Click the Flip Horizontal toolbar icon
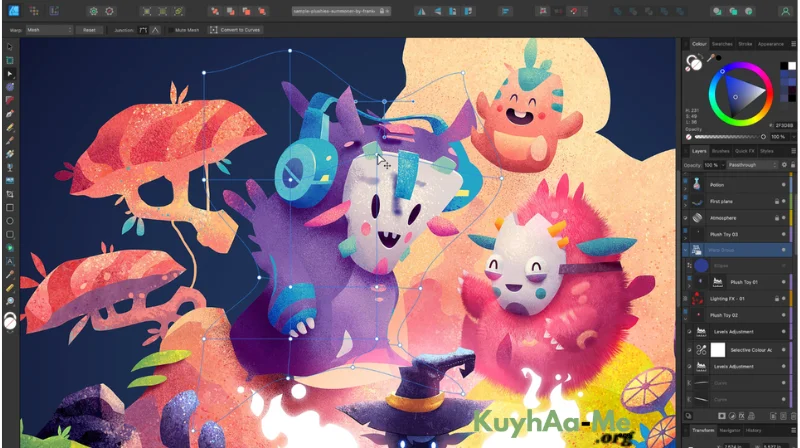The width and height of the screenshot is (800, 448). click(x=421, y=11)
